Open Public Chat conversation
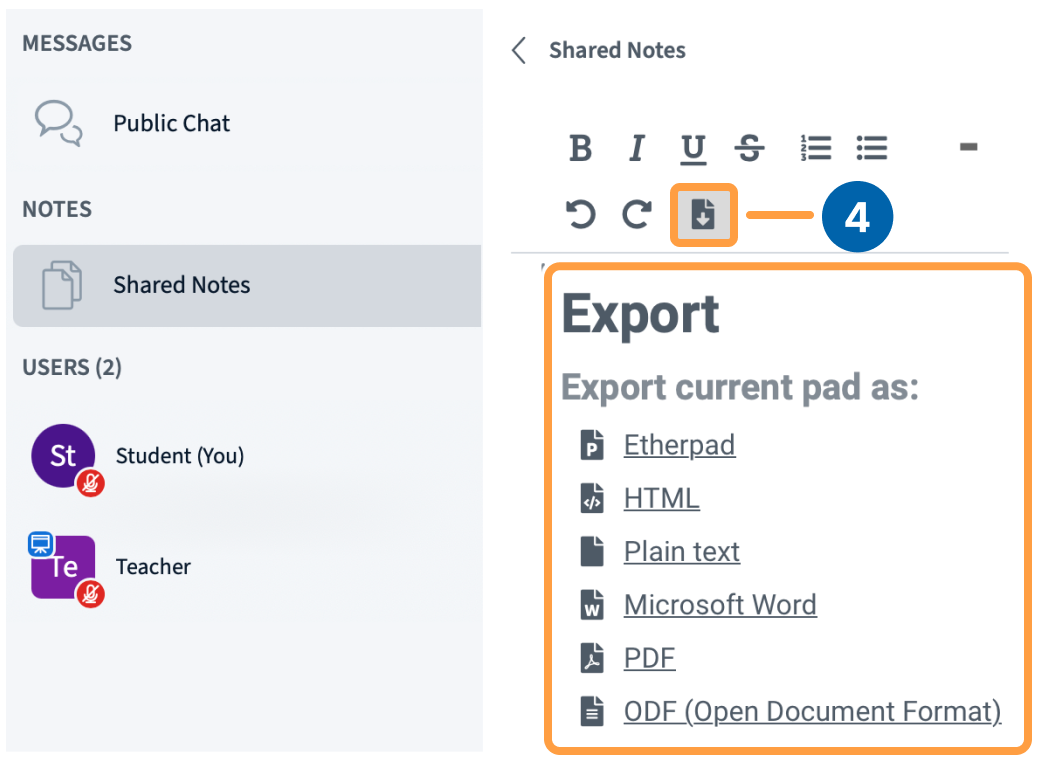The height and width of the screenshot is (764, 1040). click(x=247, y=123)
